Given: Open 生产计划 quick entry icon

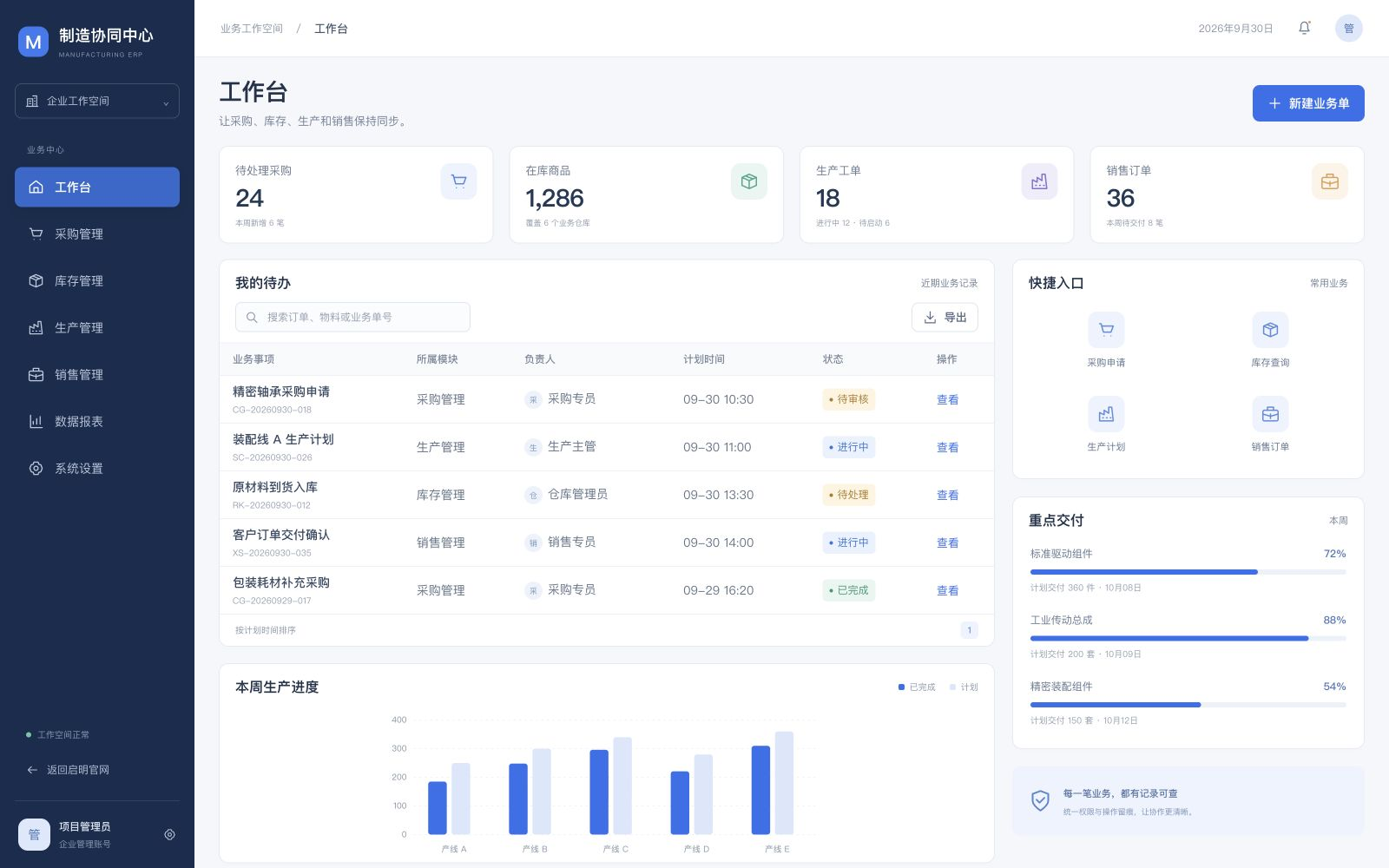Looking at the screenshot, I should coord(1106,414).
